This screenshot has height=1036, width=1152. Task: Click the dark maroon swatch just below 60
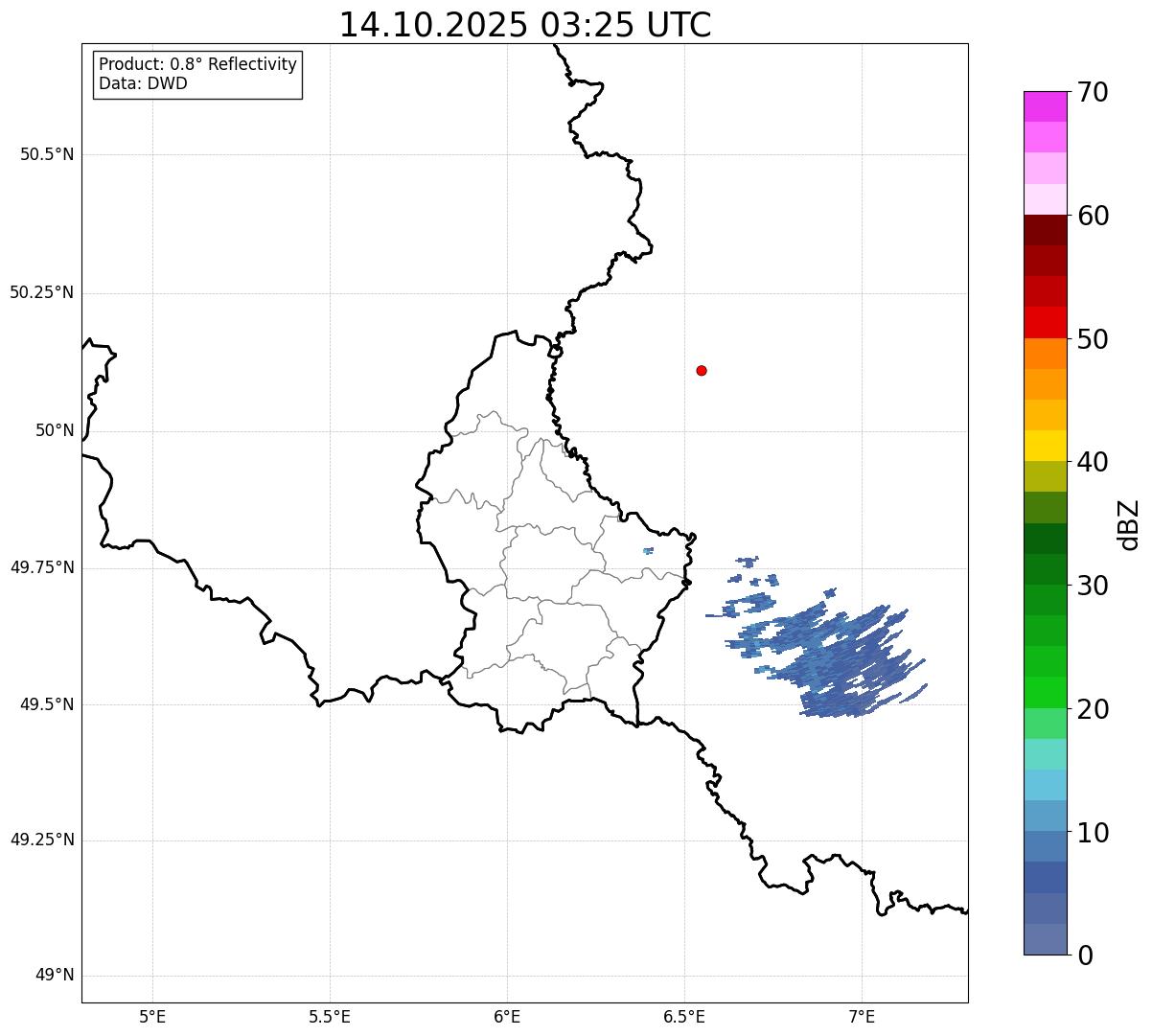1046,230
